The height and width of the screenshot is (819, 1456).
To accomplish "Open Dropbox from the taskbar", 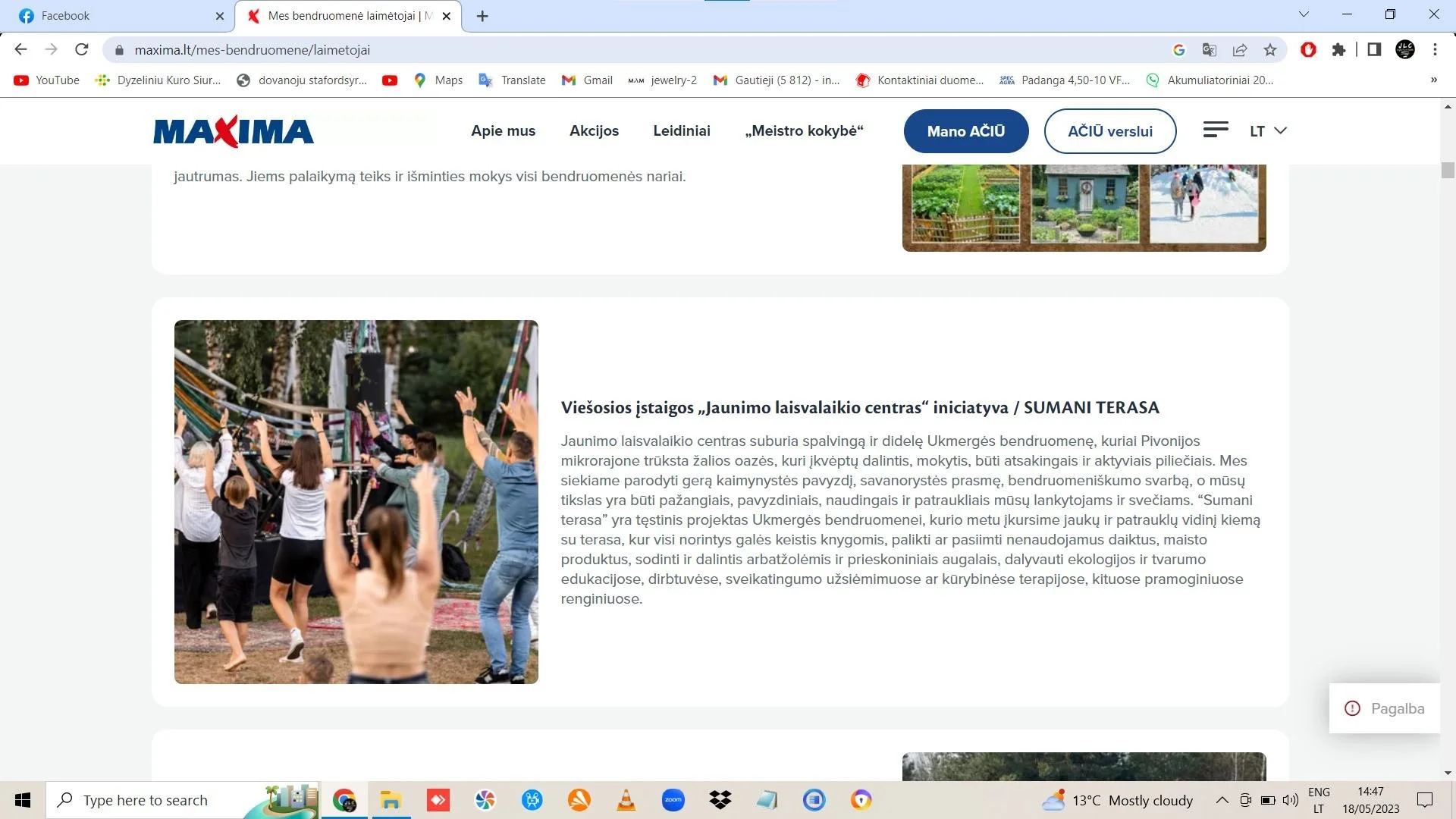I will coord(720,800).
